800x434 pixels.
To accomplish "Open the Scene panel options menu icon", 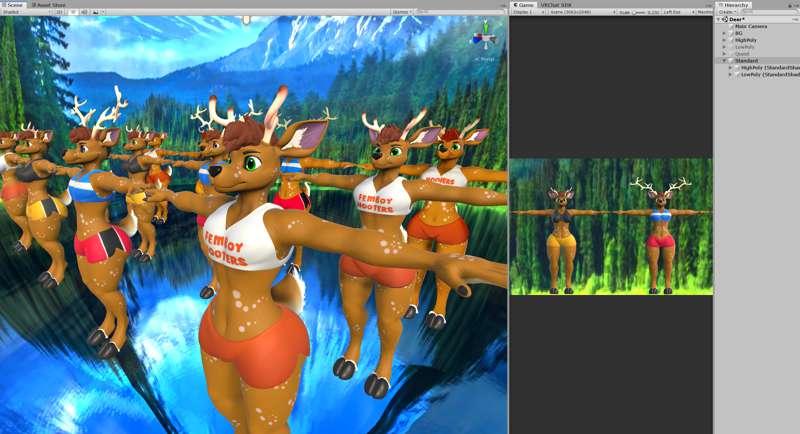I will (503, 6).
